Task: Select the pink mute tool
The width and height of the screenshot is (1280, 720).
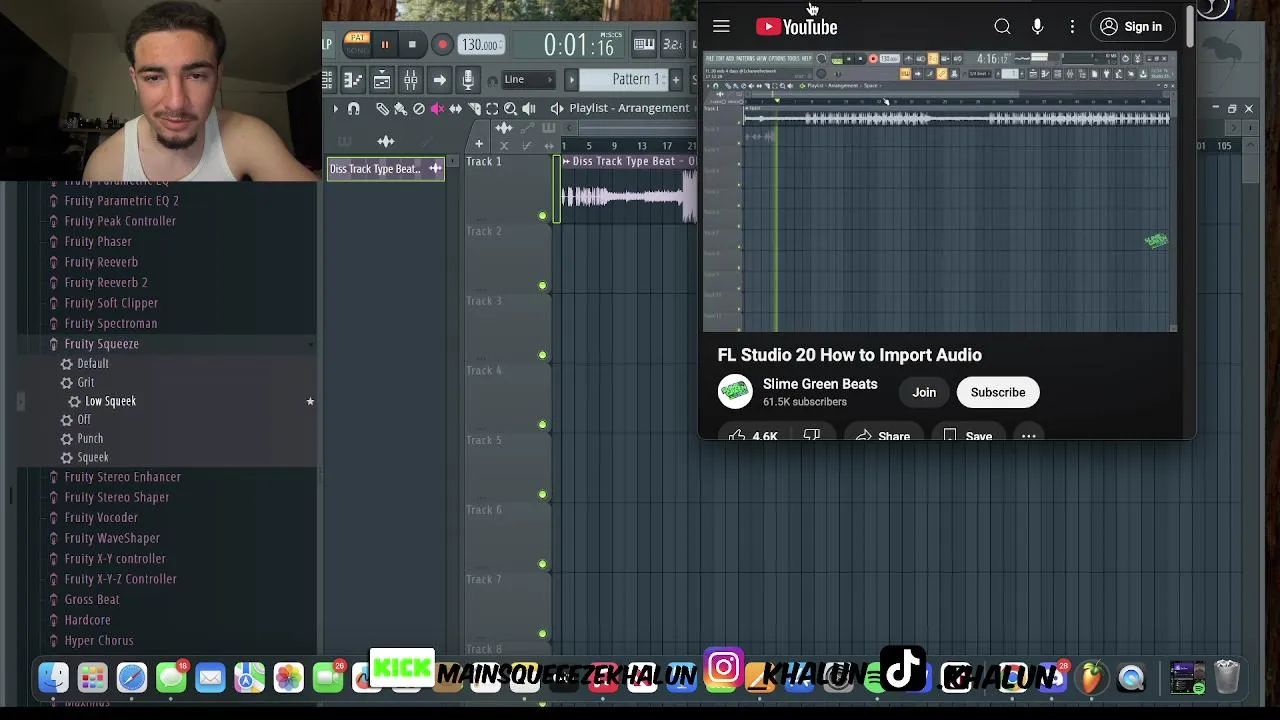Action: click(437, 108)
